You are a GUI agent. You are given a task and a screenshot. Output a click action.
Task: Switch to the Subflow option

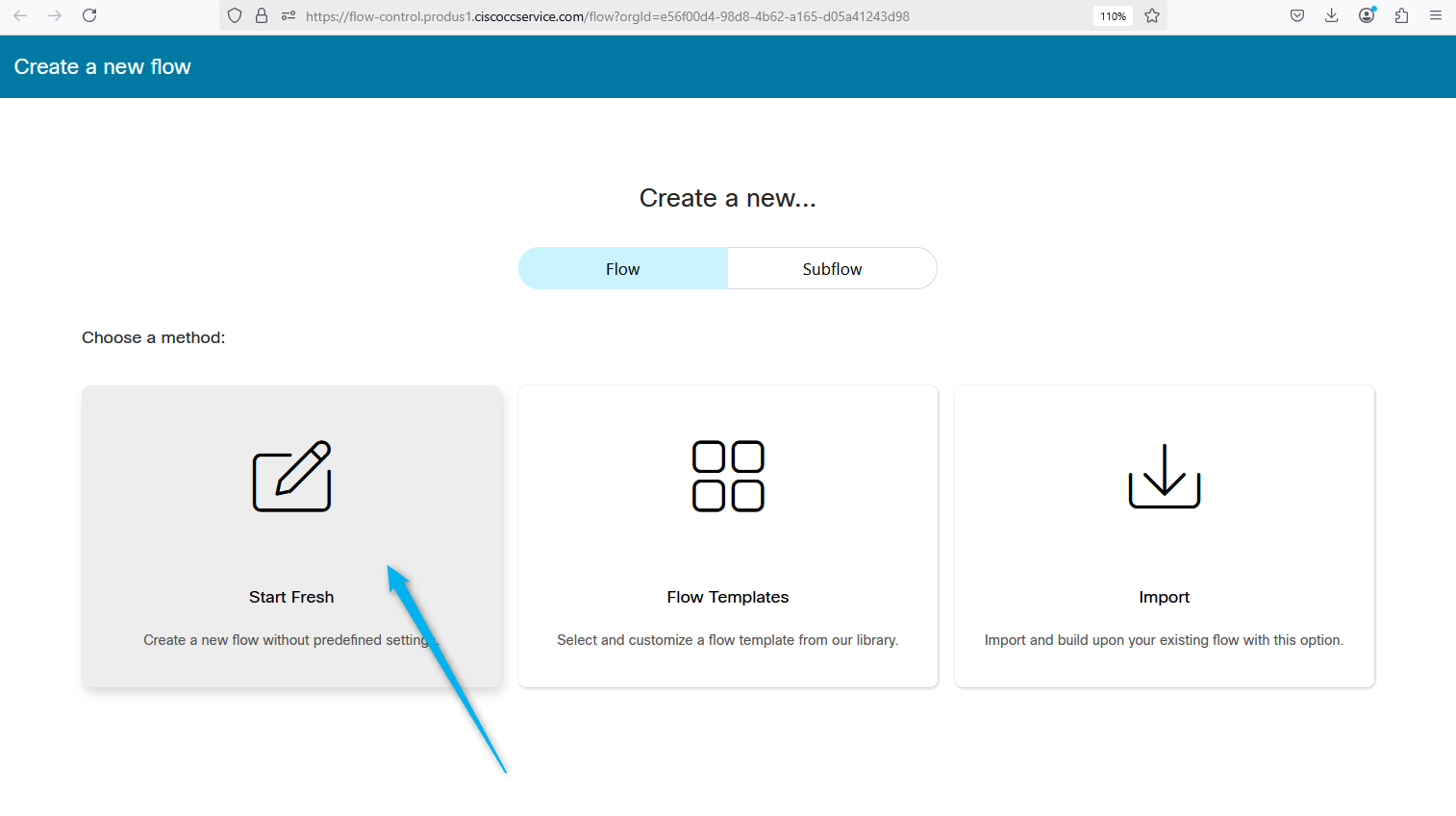(832, 269)
